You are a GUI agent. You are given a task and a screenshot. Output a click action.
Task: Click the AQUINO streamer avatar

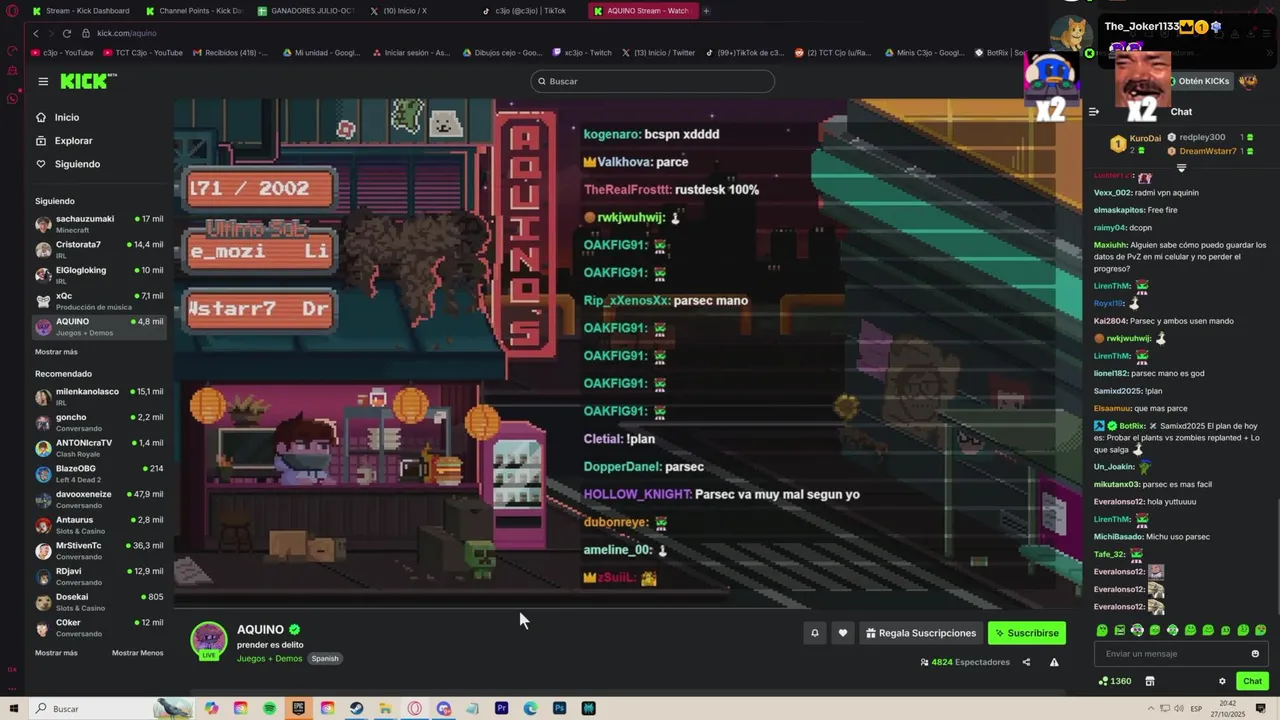[x=209, y=640]
